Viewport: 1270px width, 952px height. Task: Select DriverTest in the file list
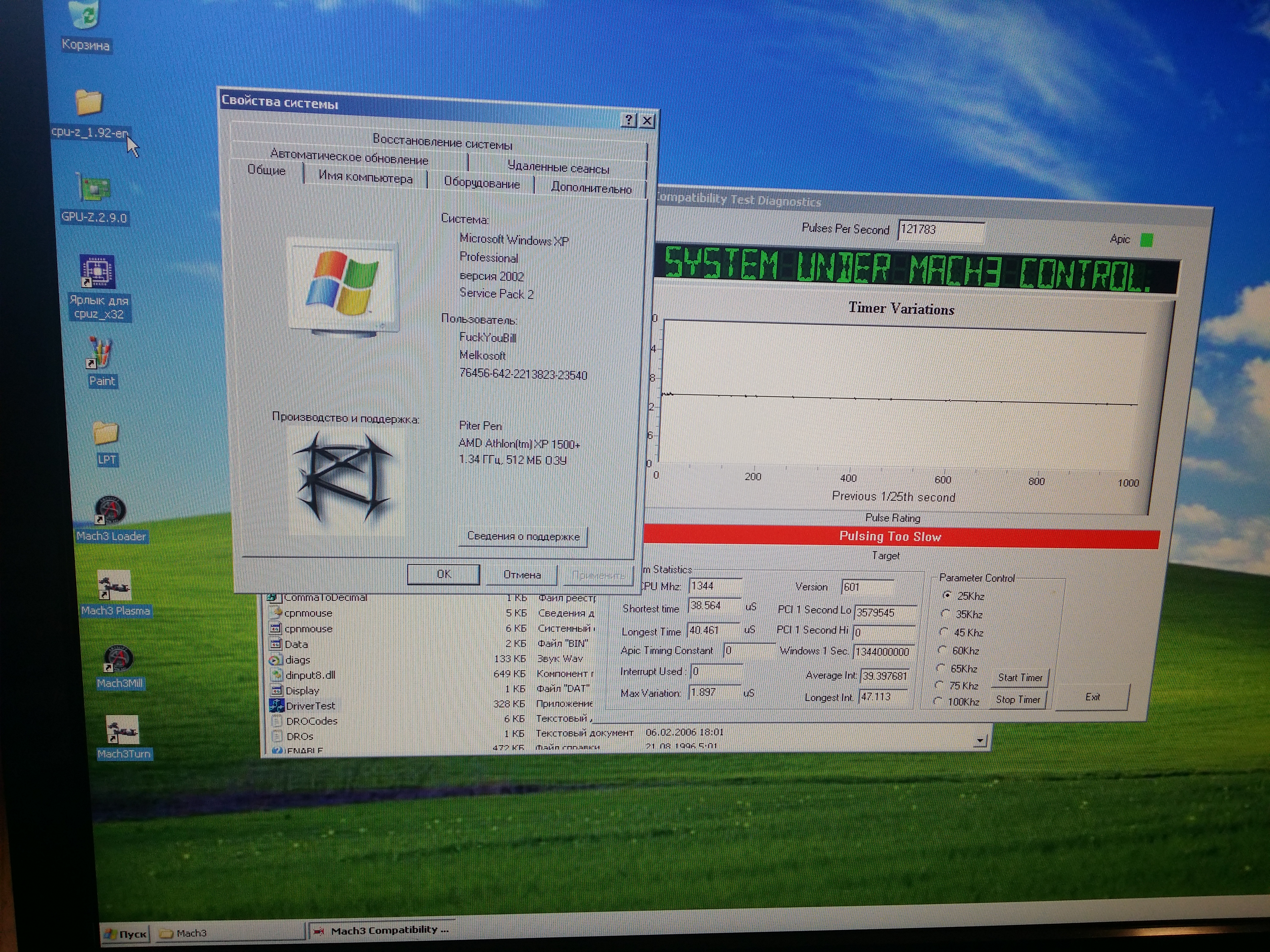310,706
